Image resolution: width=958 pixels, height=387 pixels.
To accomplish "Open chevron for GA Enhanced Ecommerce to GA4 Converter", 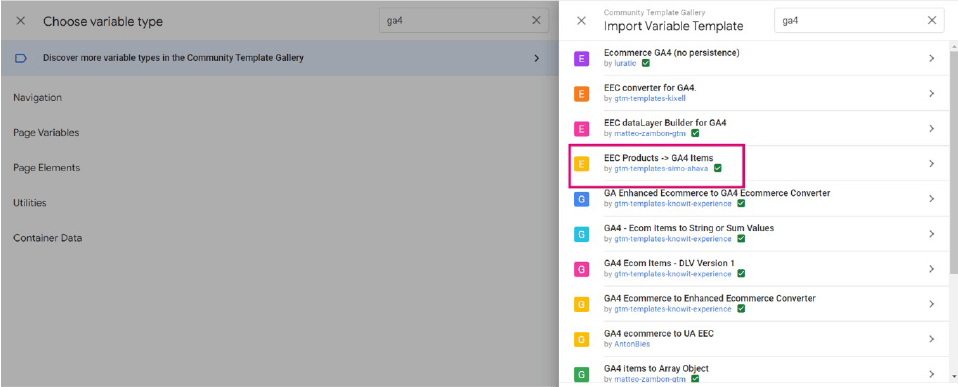I will [x=932, y=199].
